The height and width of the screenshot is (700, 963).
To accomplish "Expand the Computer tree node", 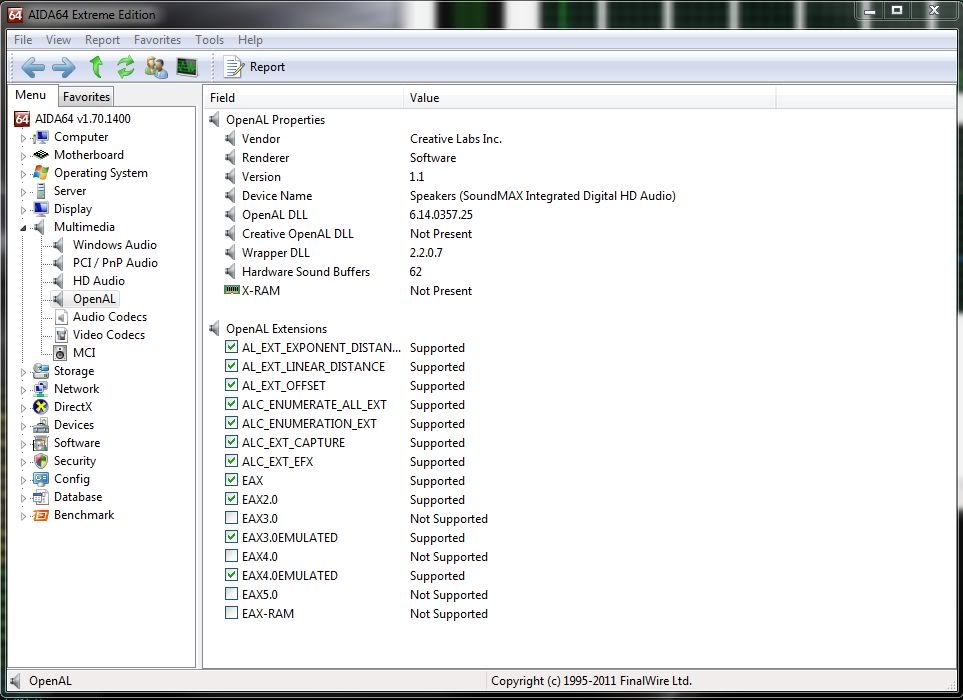I will 23,138.
